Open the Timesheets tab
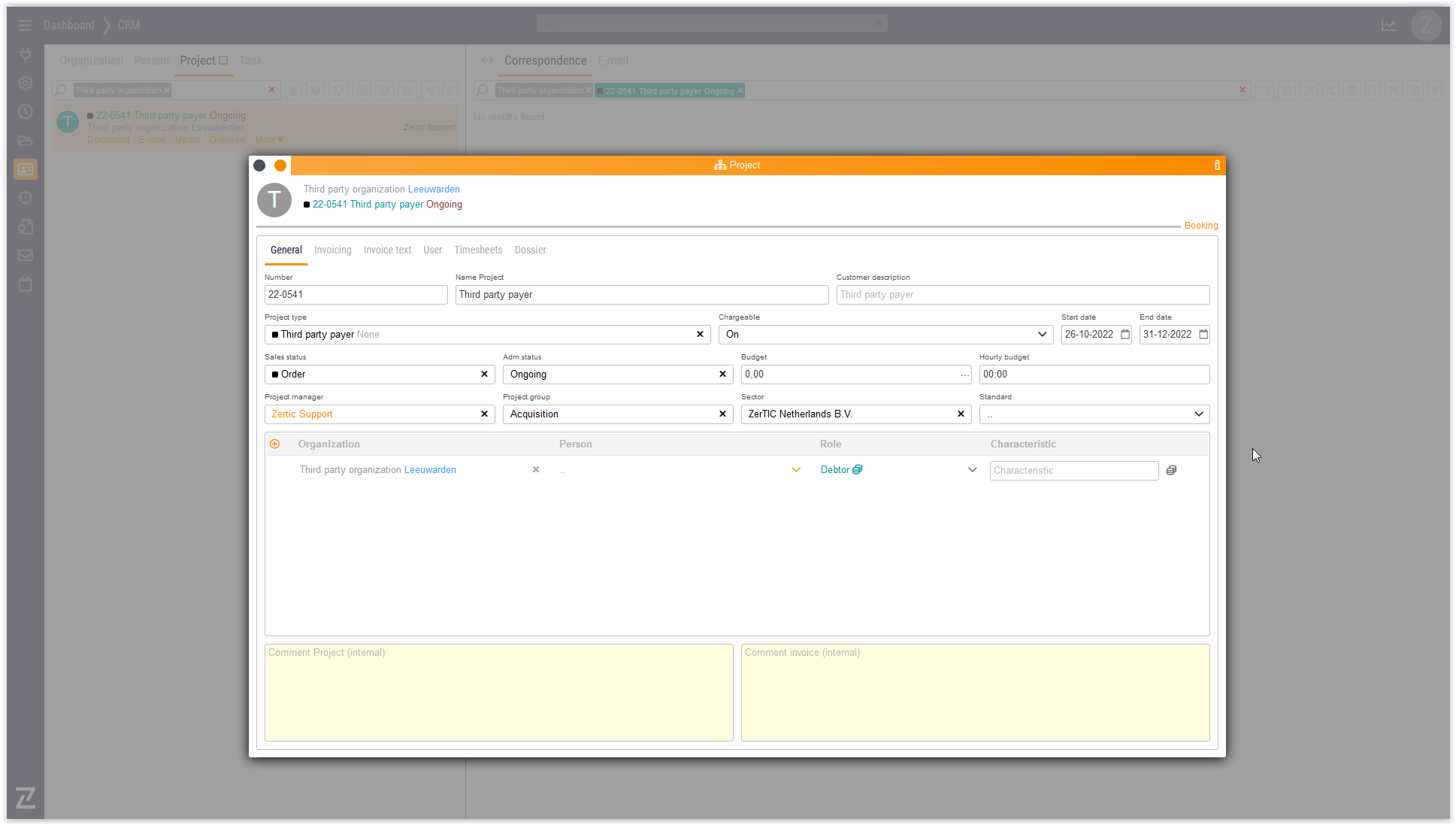This screenshot has height=825, width=1456. pos(478,250)
